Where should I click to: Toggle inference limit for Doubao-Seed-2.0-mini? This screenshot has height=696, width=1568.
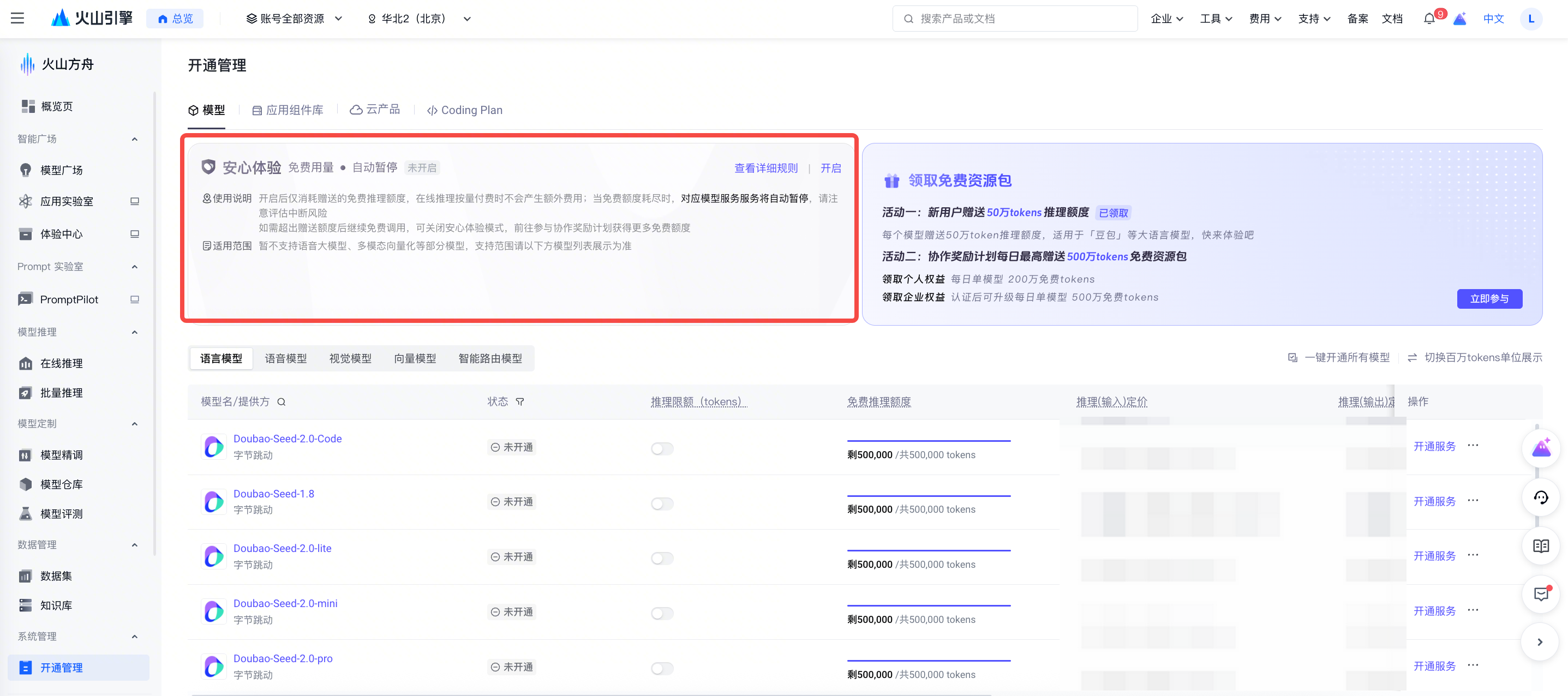(x=662, y=613)
